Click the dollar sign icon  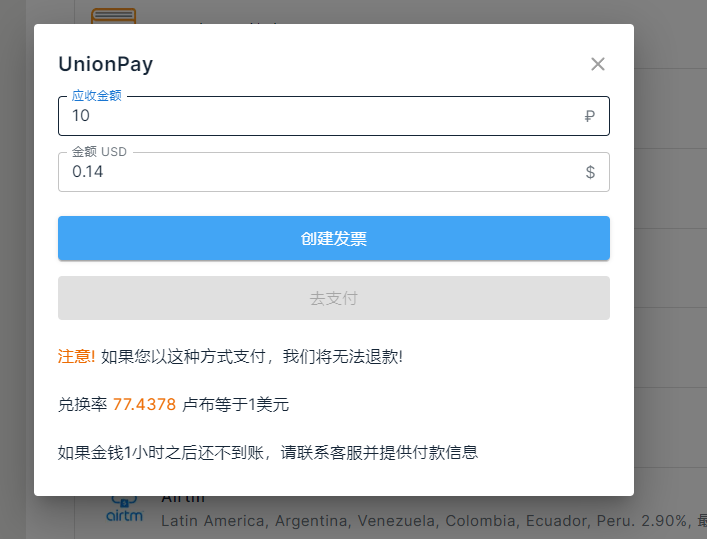(x=589, y=172)
